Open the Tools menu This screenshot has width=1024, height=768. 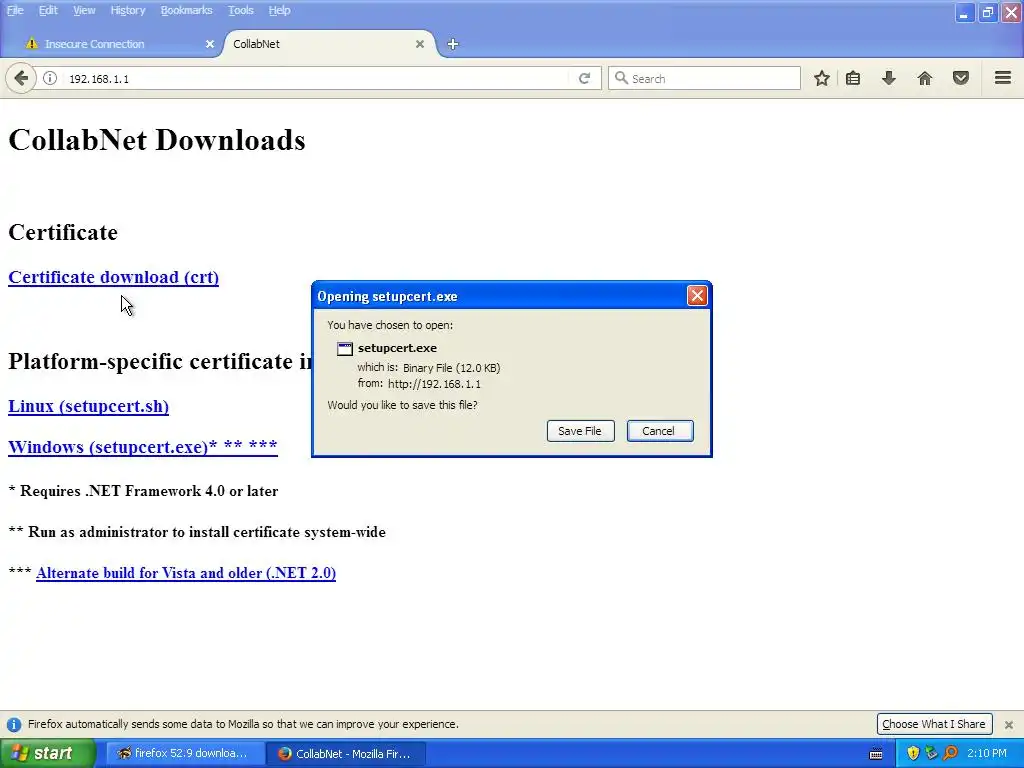pyautogui.click(x=240, y=10)
